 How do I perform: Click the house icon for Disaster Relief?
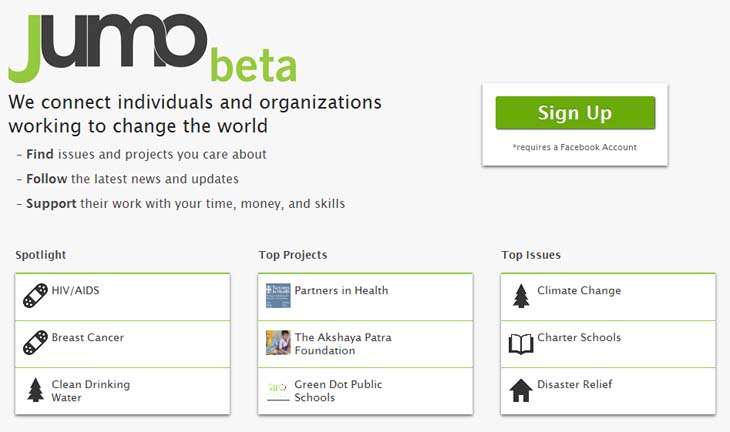click(521, 390)
